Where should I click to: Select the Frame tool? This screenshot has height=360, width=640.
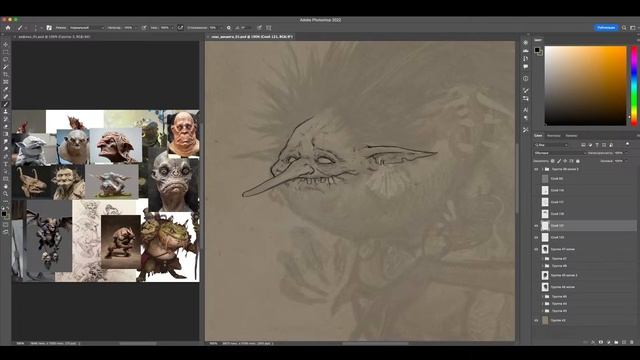[x=6, y=82]
